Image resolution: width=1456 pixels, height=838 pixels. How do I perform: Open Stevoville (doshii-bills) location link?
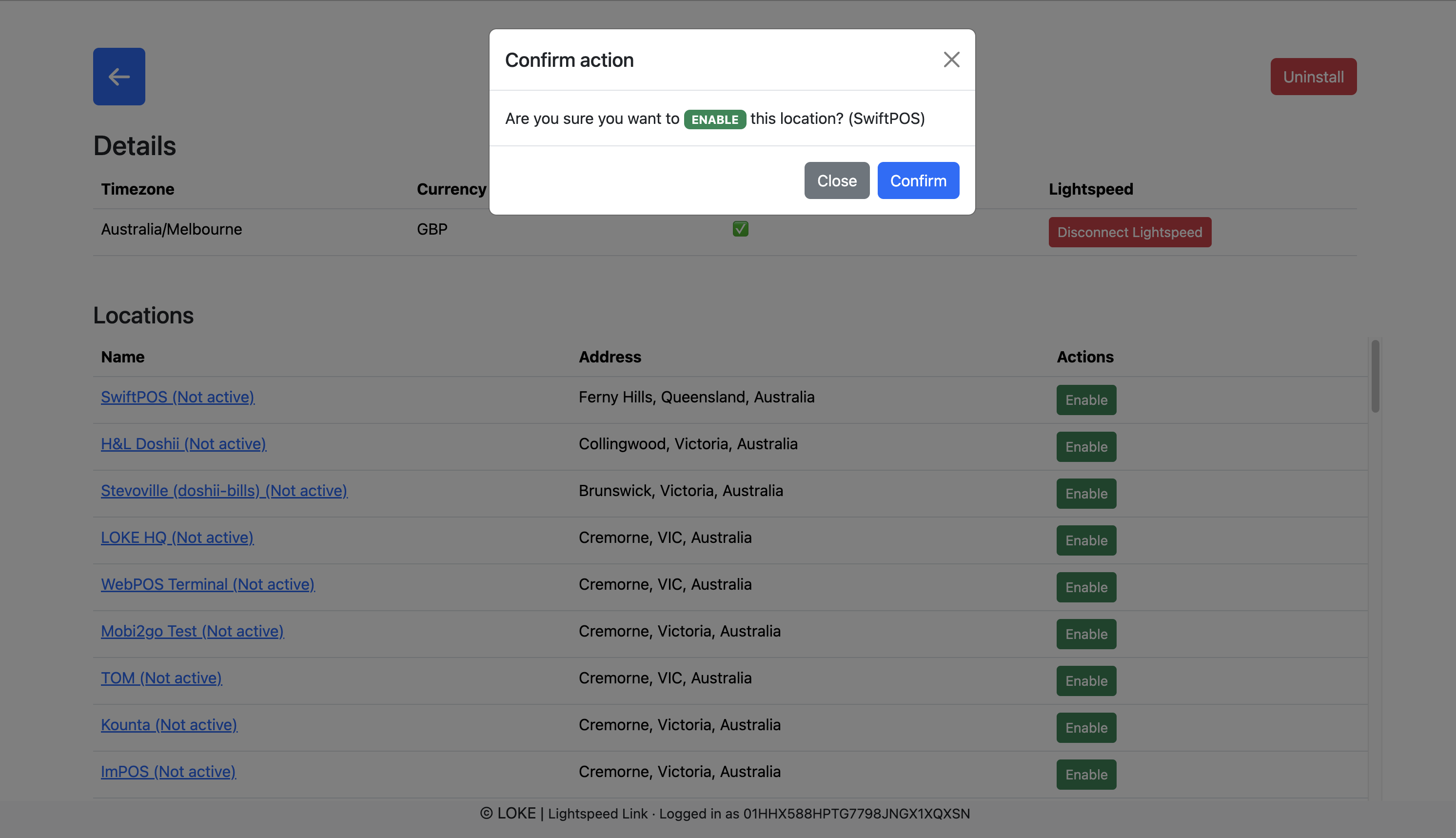click(224, 490)
